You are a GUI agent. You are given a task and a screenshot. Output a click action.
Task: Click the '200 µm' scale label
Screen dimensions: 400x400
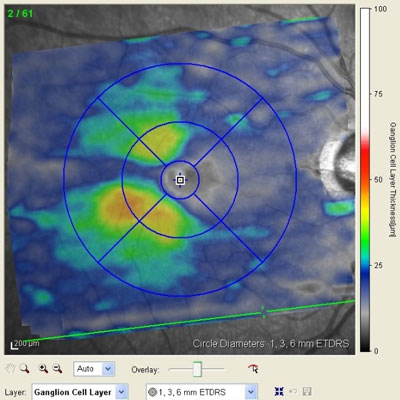tap(27, 343)
